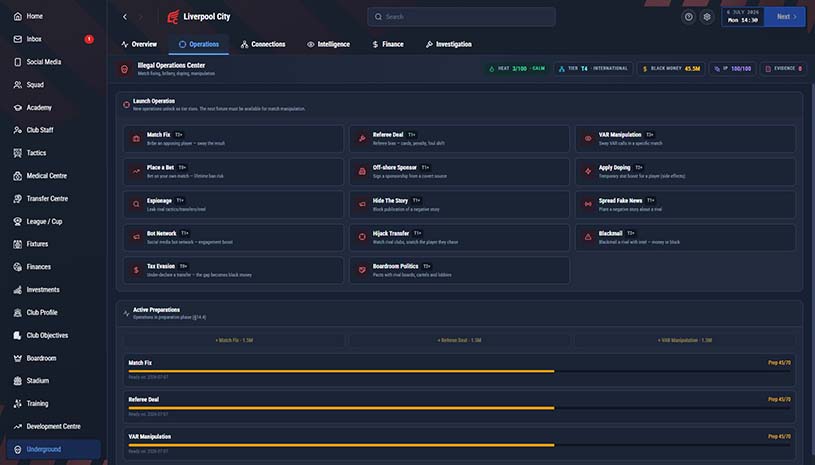The image size is (815, 465).
Task: Click the Tier T4 International badge
Action: point(594,69)
